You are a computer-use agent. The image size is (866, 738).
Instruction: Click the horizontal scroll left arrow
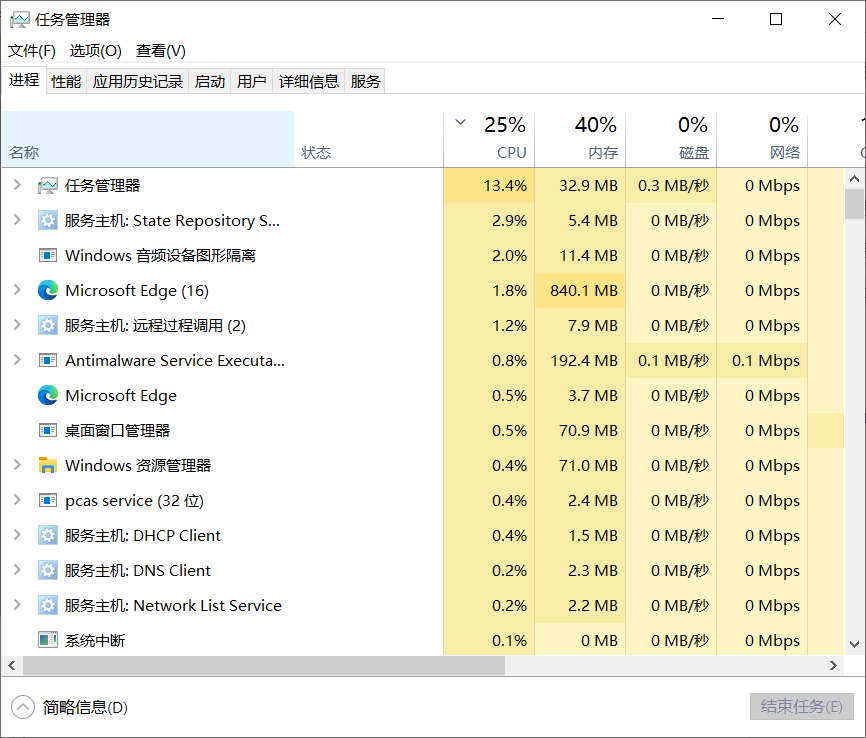(x=12, y=666)
